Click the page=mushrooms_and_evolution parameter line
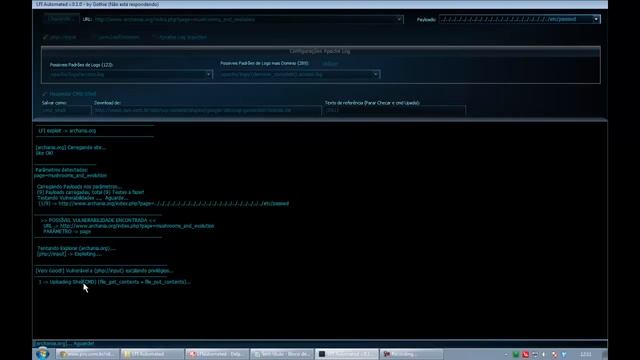The height and width of the screenshot is (360, 640). [71, 176]
